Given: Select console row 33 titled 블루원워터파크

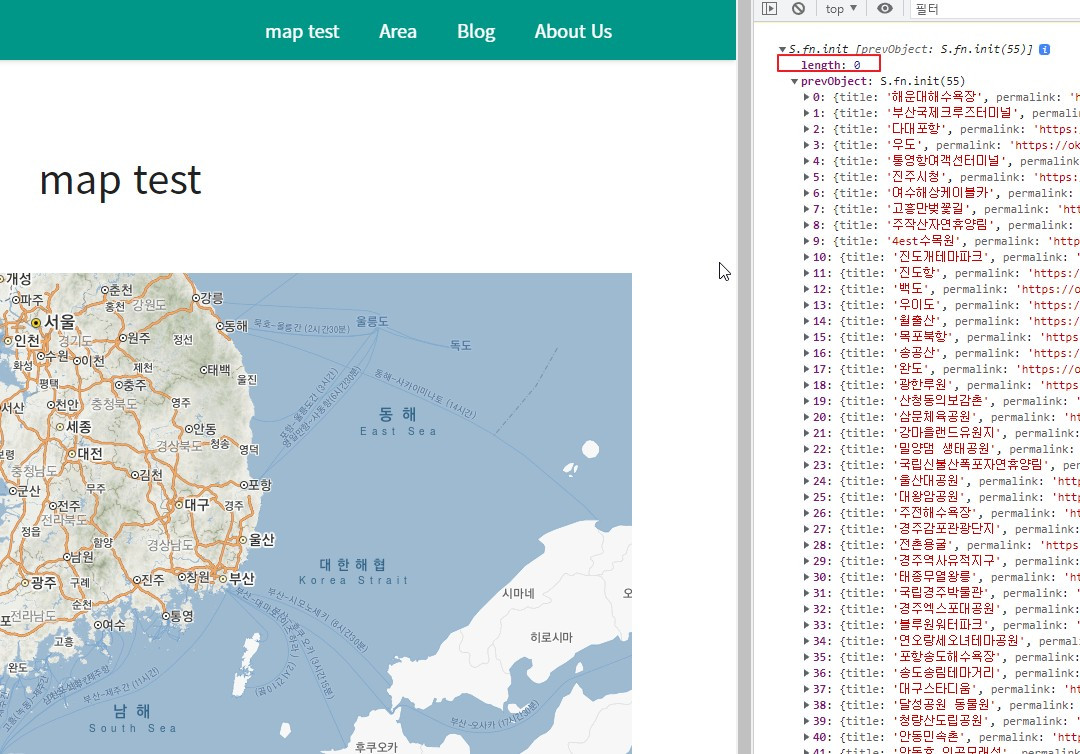Looking at the screenshot, I should [x=941, y=625].
